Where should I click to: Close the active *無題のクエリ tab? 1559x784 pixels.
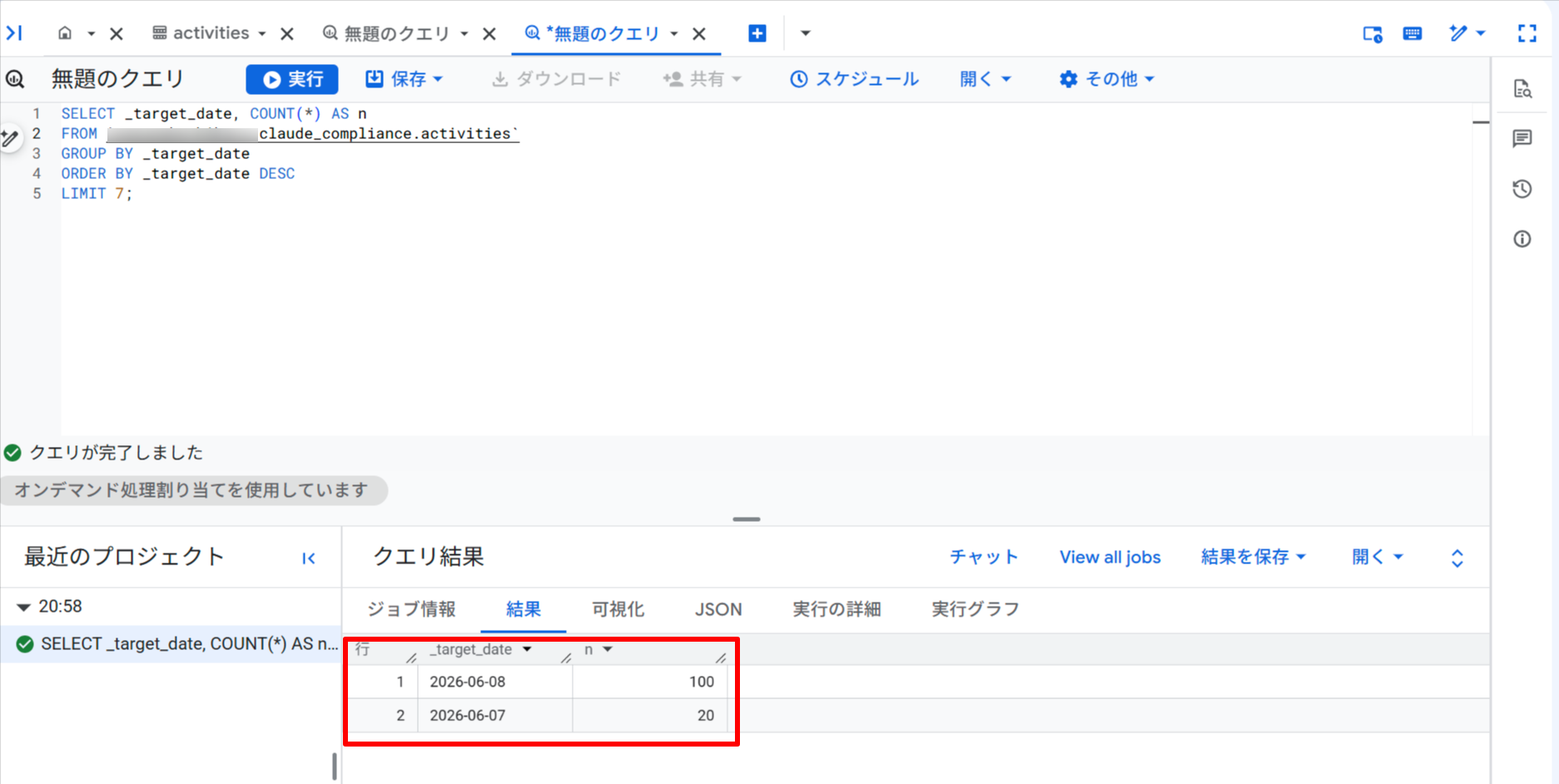coord(699,33)
